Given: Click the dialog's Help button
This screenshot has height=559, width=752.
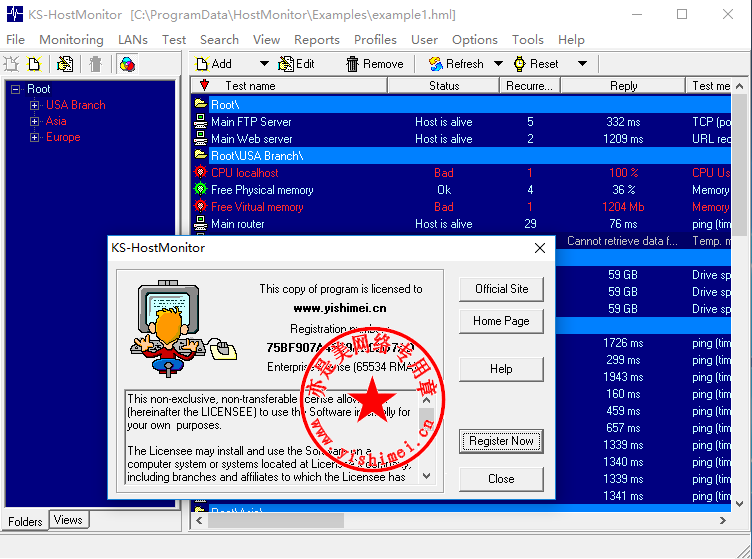Looking at the screenshot, I should [x=501, y=369].
